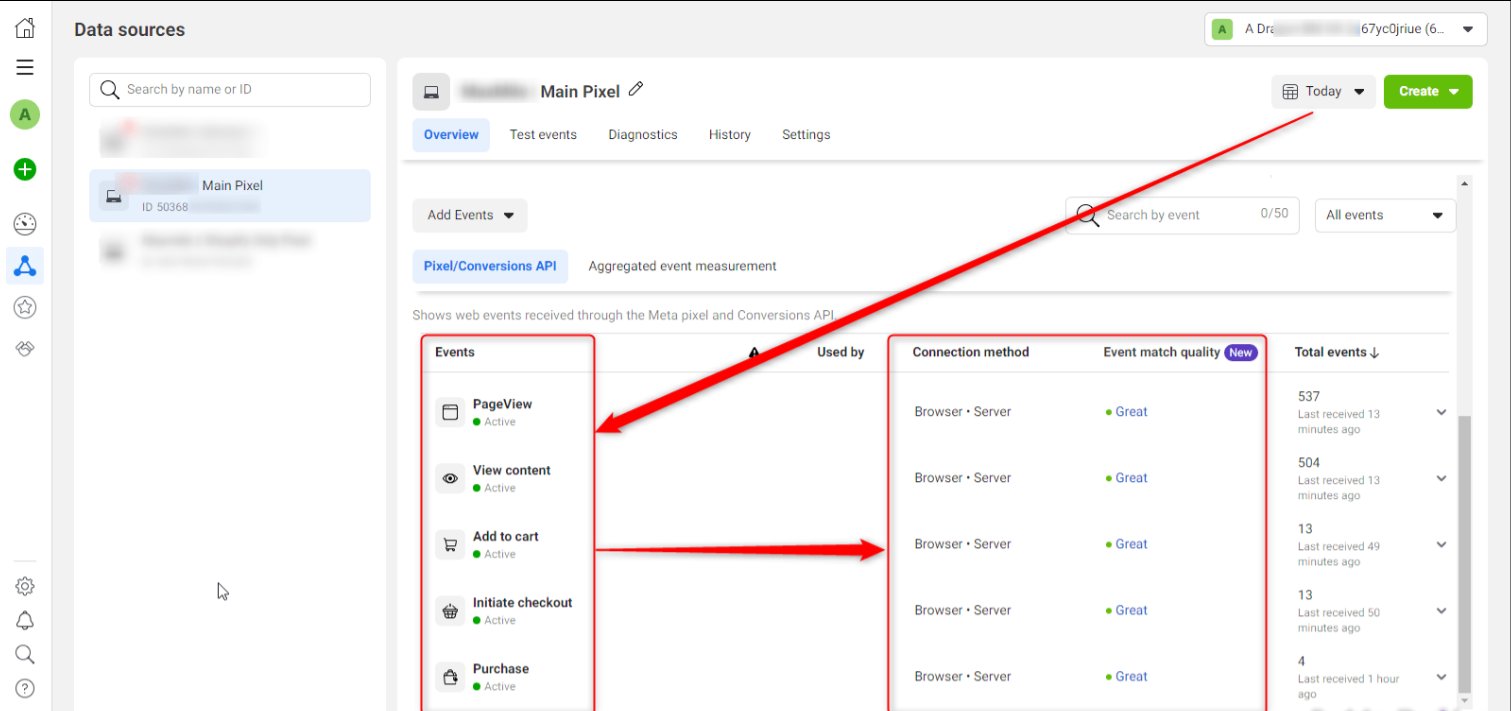This screenshot has height=711, width=1511.
Task: Click the Search by event field
Action: [x=1182, y=215]
